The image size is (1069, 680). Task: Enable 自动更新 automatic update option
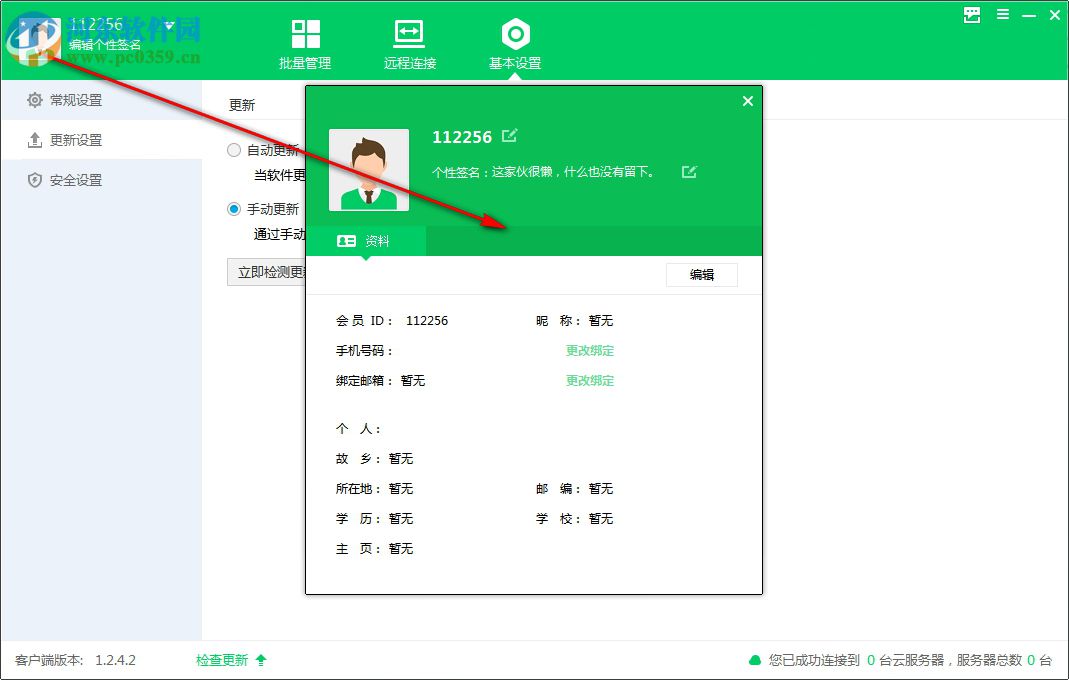[x=234, y=149]
